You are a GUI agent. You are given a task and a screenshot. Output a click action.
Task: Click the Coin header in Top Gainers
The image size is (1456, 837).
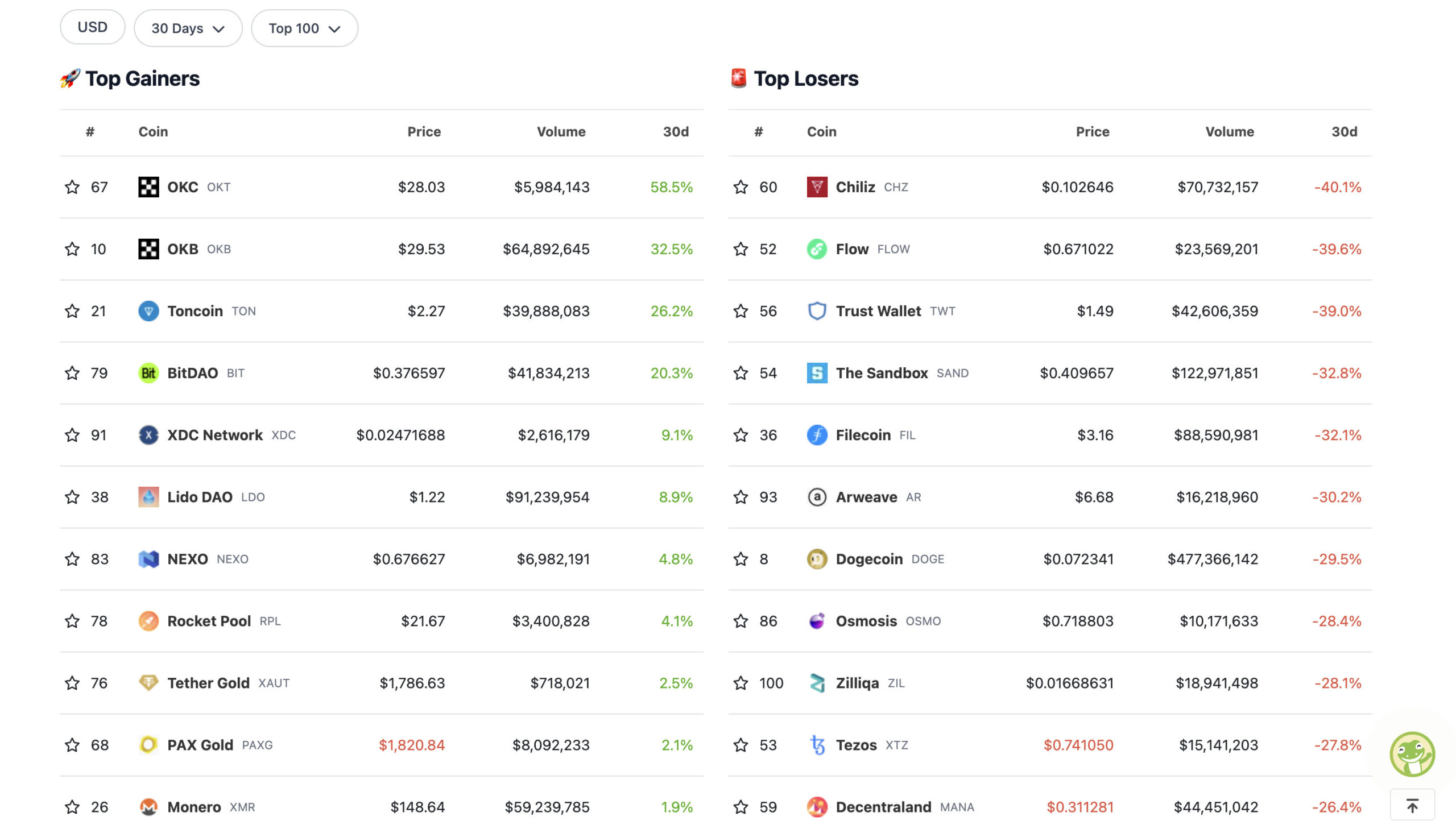[x=154, y=132]
